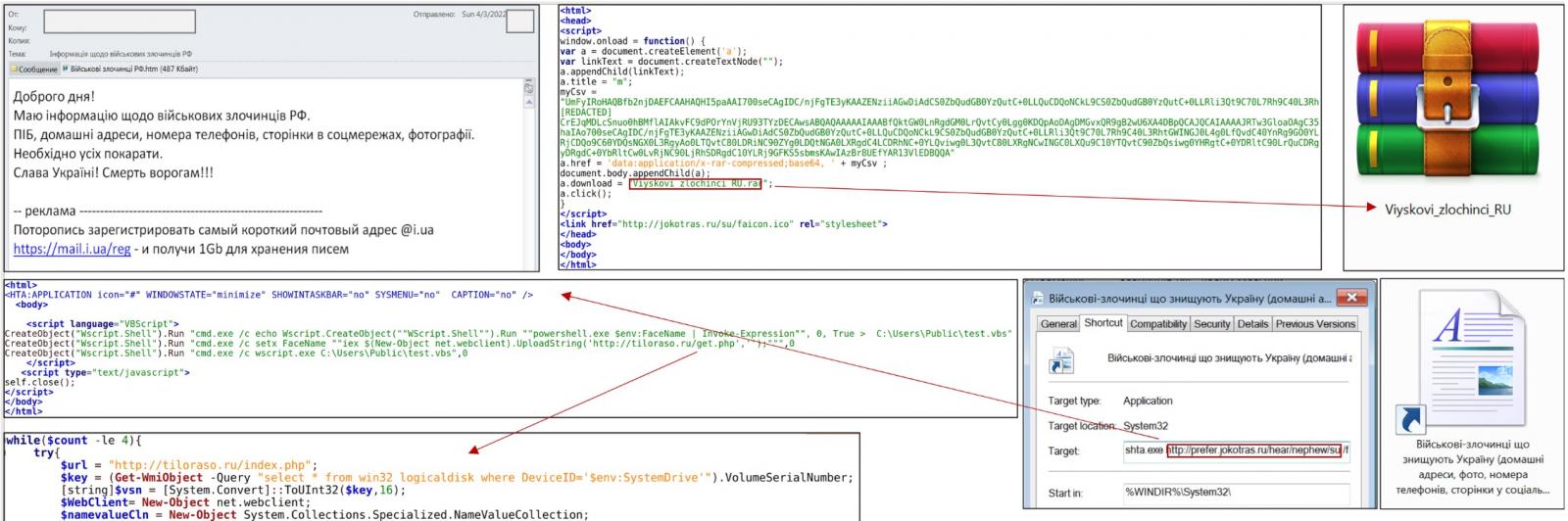The width and height of the screenshot is (1568, 521).
Task: Click the shortcut icon in Properties dialog
Action: point(1060,359)
